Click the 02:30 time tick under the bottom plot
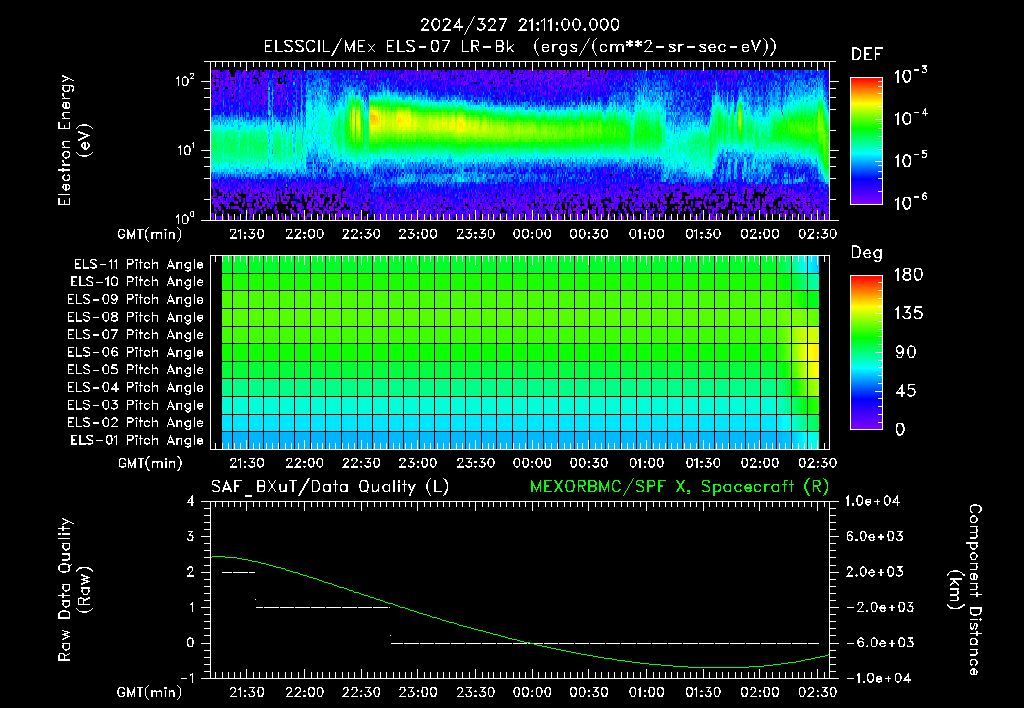The image size is (1024, 708). (x=818, y=692)
